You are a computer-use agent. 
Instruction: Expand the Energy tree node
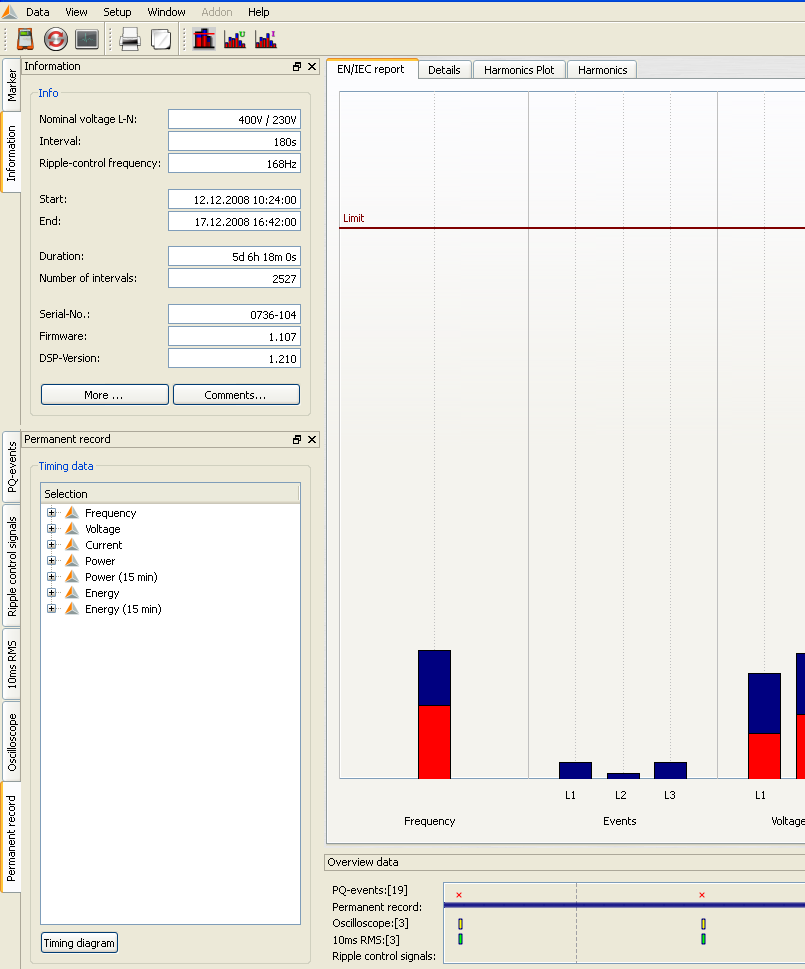(x=51, y=593)
